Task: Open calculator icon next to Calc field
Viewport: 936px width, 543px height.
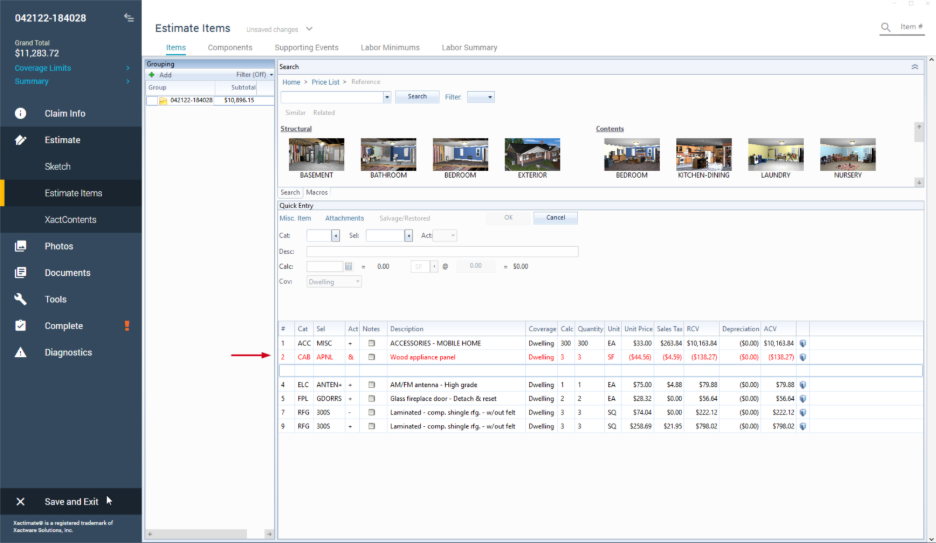Action: 349,267
